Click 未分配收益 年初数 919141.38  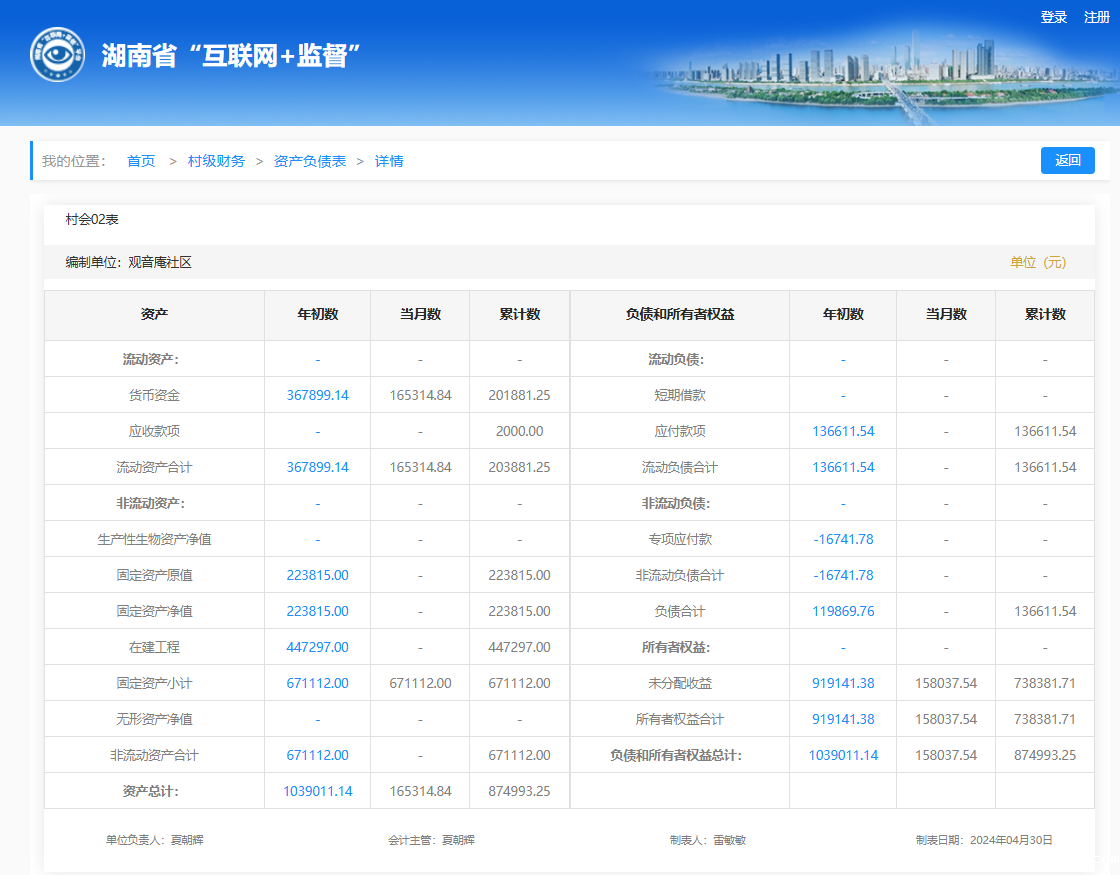(843, 683)
